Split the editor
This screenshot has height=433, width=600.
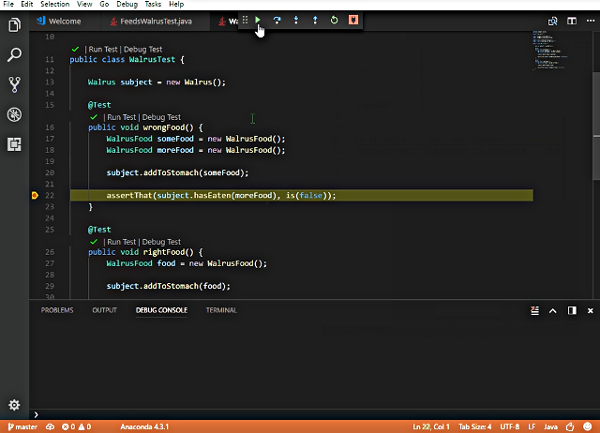coord(572,21)
